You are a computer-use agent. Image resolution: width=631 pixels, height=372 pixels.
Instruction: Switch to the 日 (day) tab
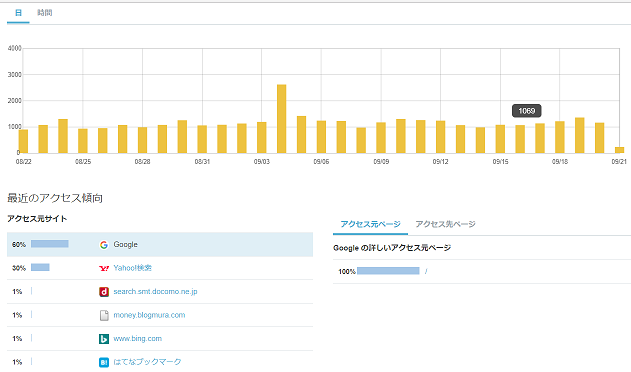click(x=18, y=13)
